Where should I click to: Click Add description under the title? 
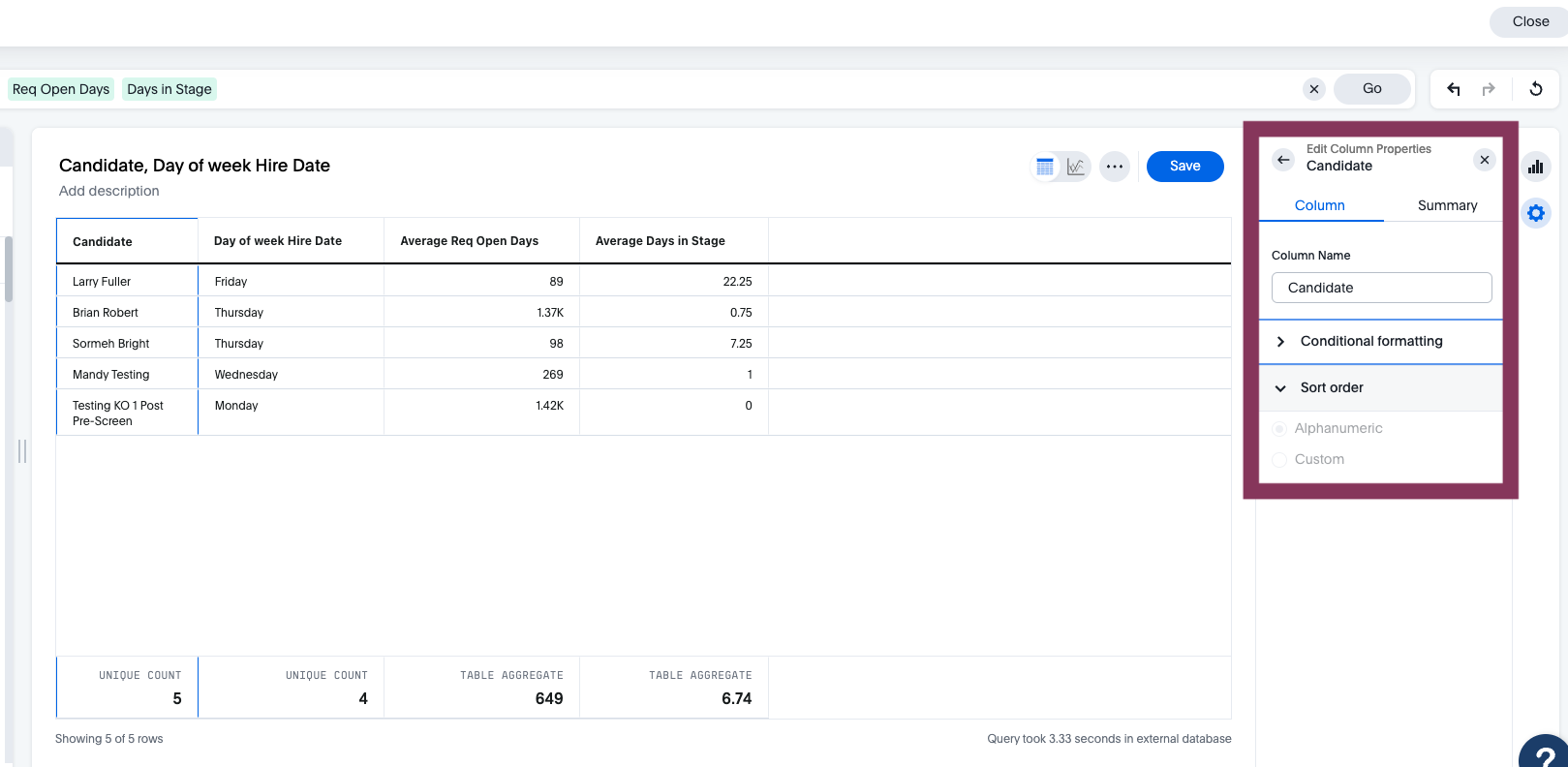(x=109, y=191)
